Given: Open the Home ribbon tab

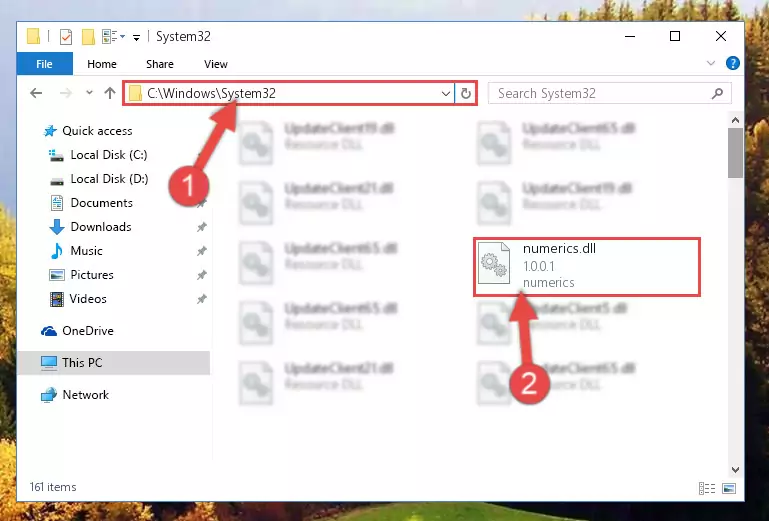Looking at the screenshot, I should (x=102, y=64).
